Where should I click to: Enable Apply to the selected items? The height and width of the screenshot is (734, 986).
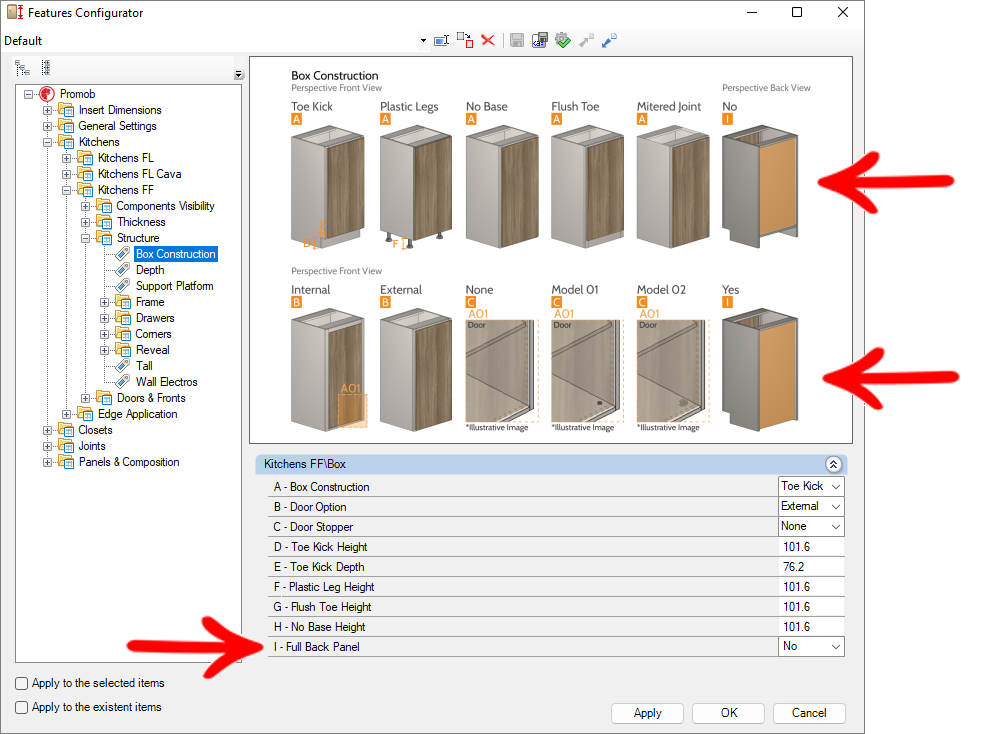[22, 683]
